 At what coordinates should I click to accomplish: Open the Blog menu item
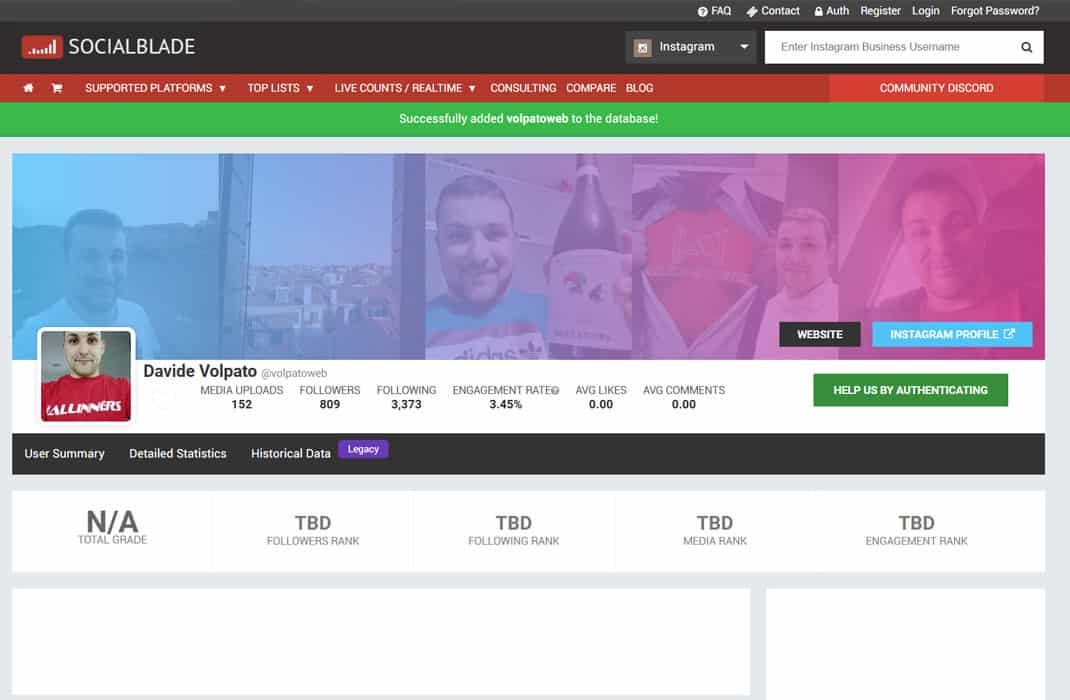(x=639, y=88)
